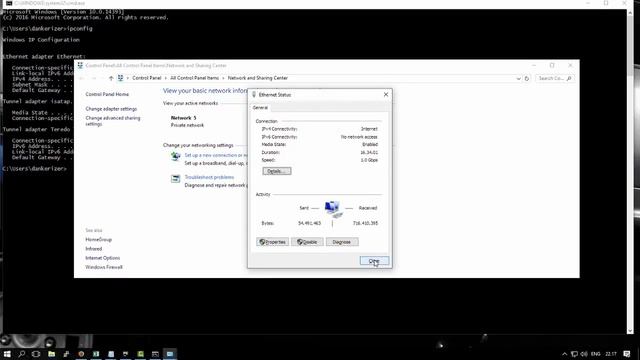Click the Network 5 name text
The image size is (640, 360).
[x=183, y=118]
